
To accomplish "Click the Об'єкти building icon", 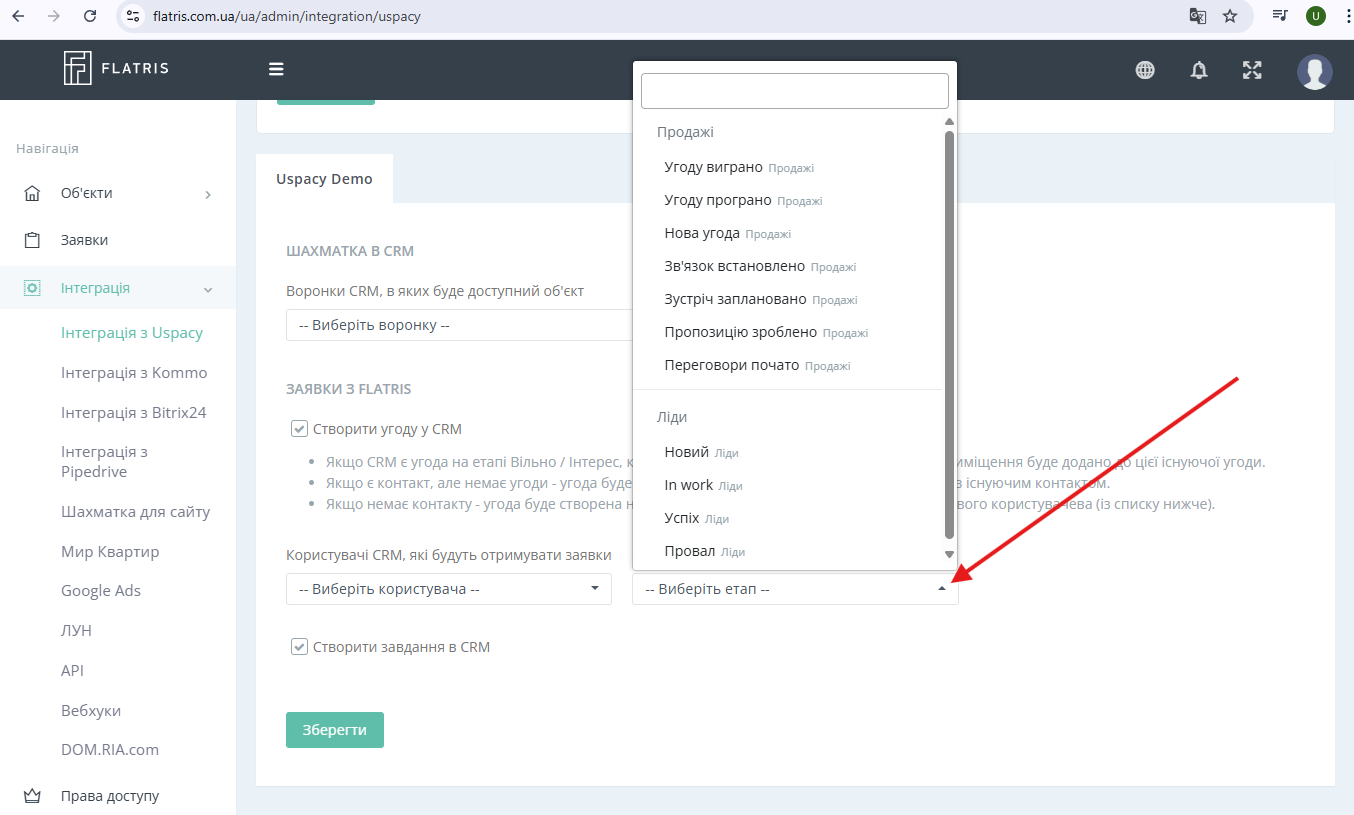I will pos(32,193).
